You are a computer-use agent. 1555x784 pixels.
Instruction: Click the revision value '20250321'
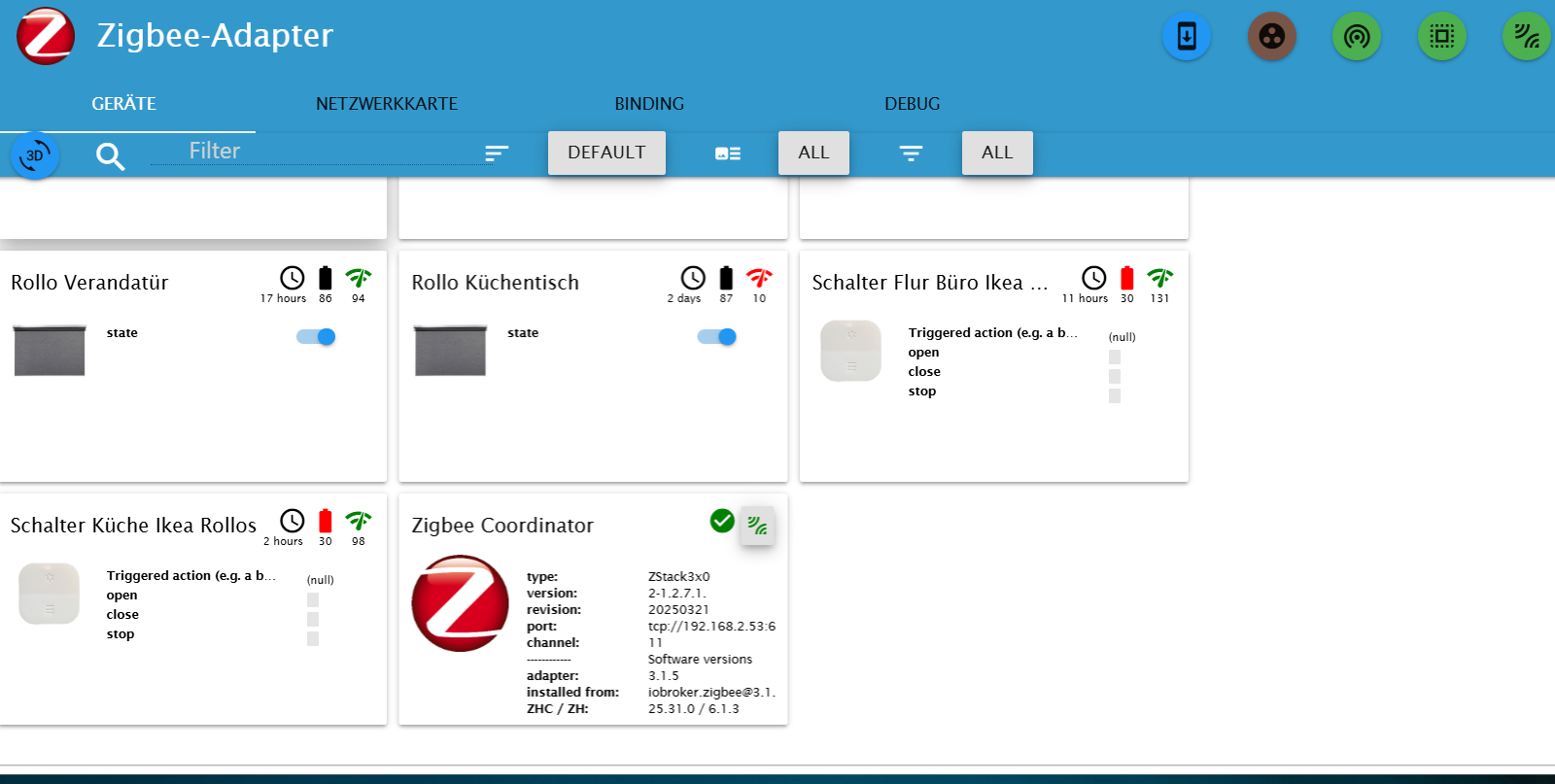click(678, 610)
